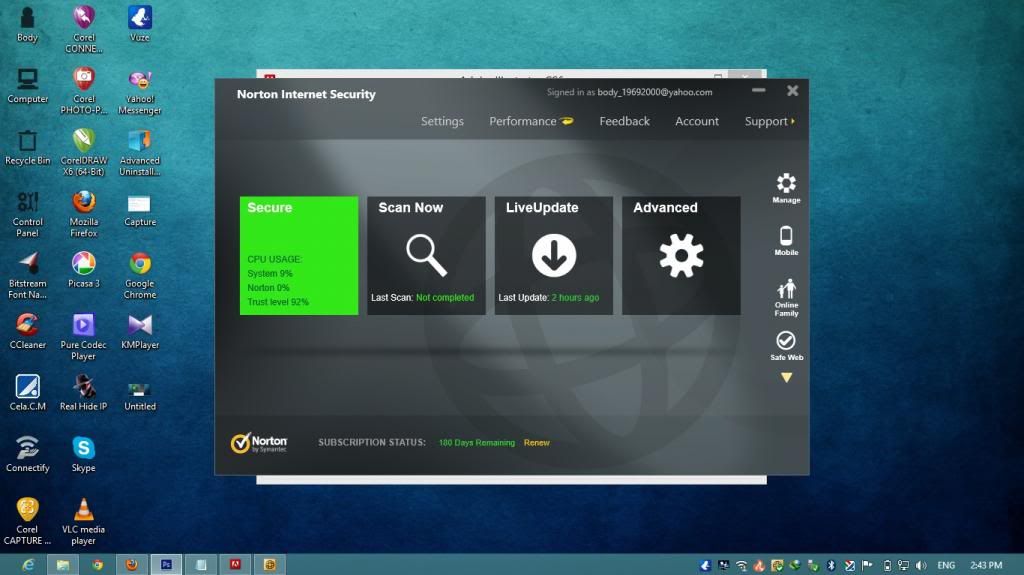The image size is (1024, 575).
Task: Click the Wi-Fi signal tray icon
Action: click(x=741, y=565)
